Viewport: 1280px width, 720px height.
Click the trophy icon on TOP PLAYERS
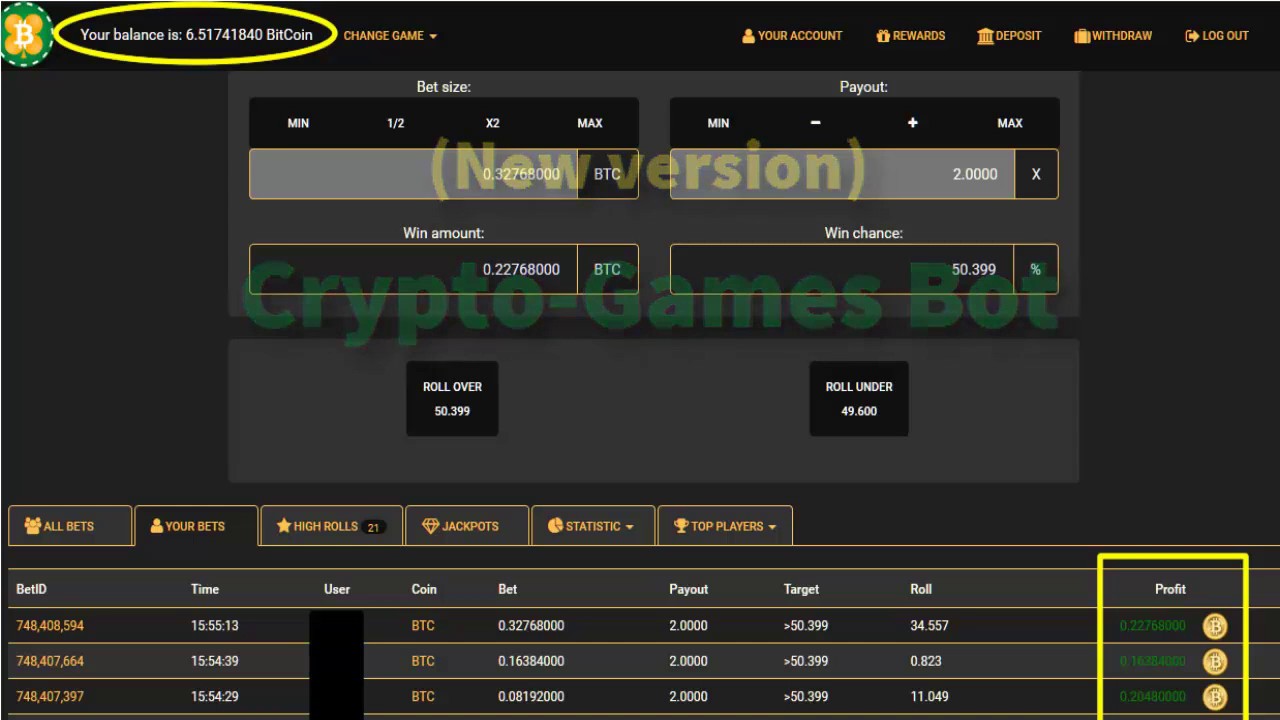[681, 526]
